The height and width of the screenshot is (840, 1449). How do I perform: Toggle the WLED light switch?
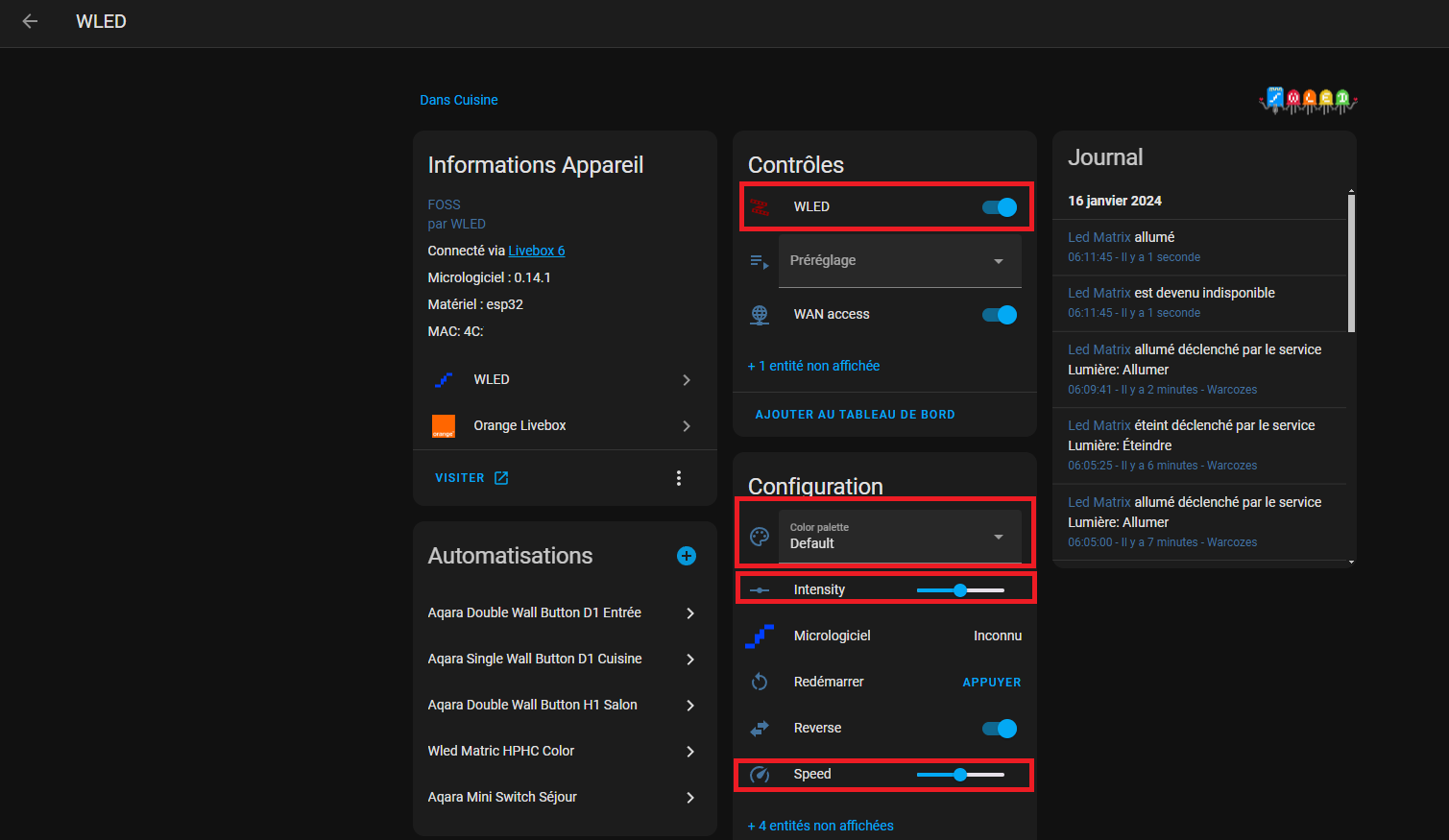point(1000,207)
